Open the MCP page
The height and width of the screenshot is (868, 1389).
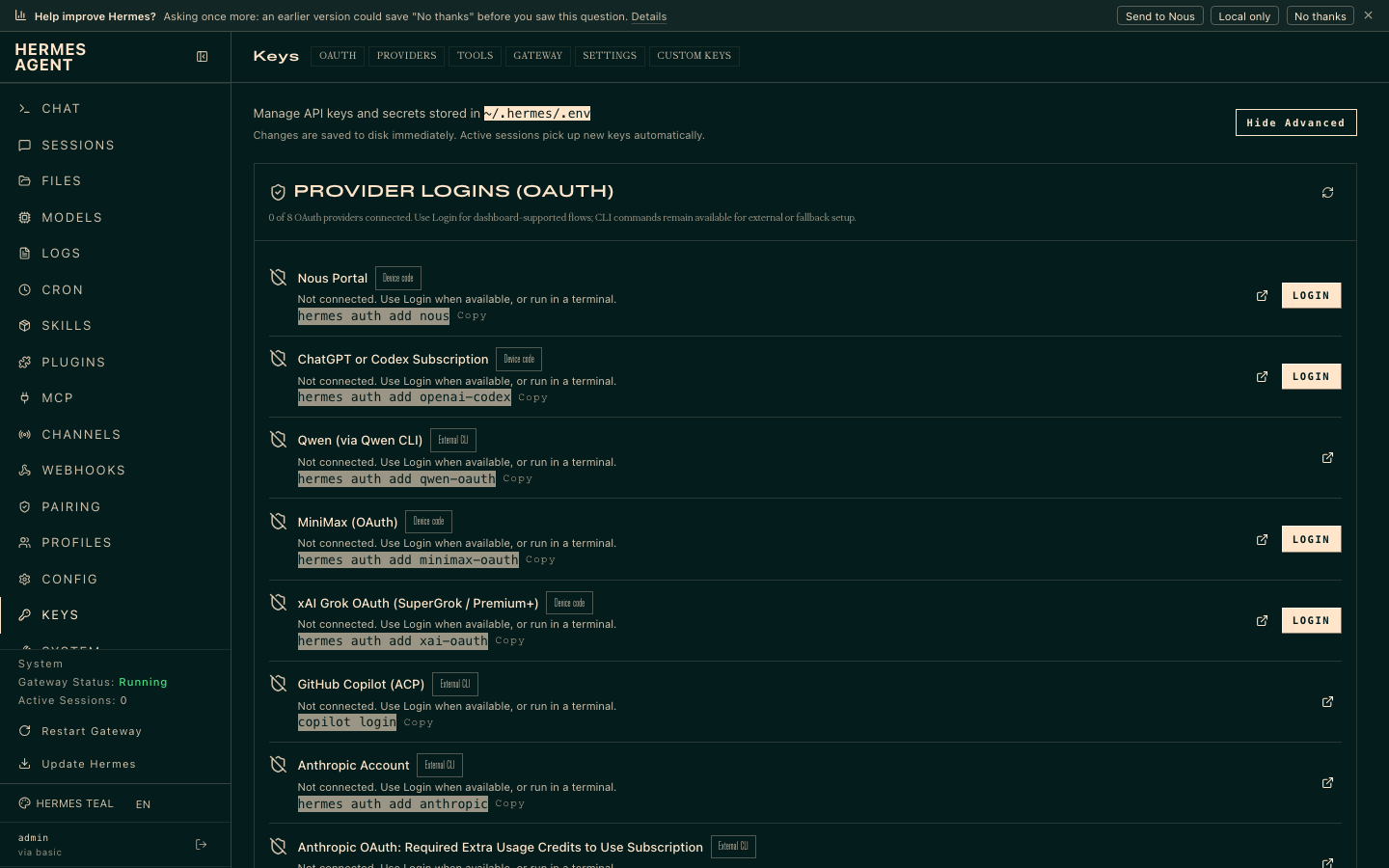pos(116,398)
